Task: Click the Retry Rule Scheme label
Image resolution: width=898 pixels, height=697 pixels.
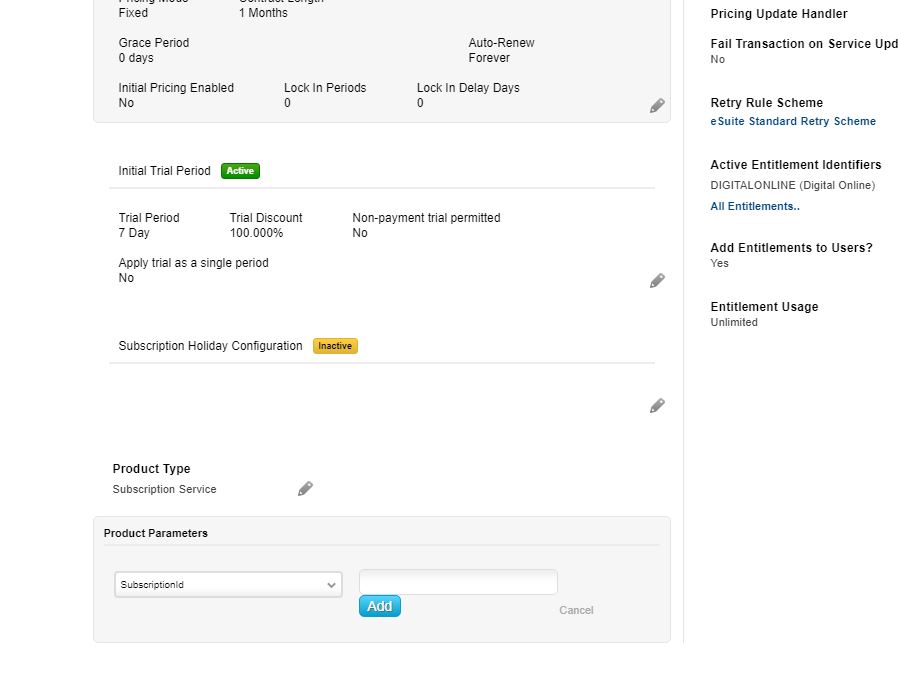Action: tap(766, 103)
